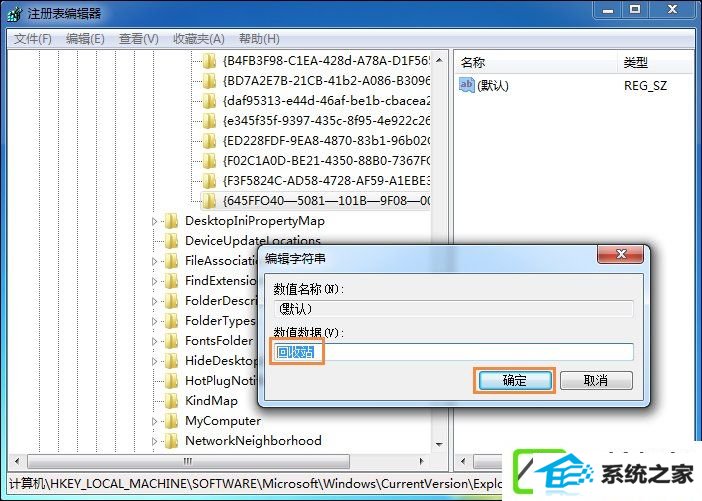Click tree pane vertical scrollbar down arrow

439,445
